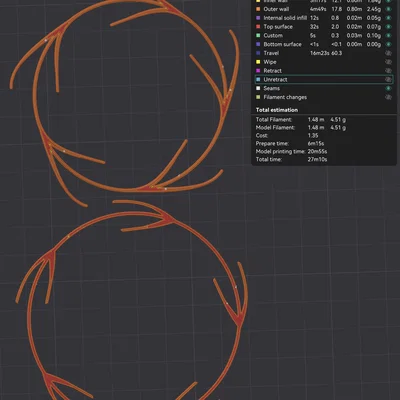Click the Filament changes color swatch
This screenshot has width=400, height=400.
click(x=258, y=97)
